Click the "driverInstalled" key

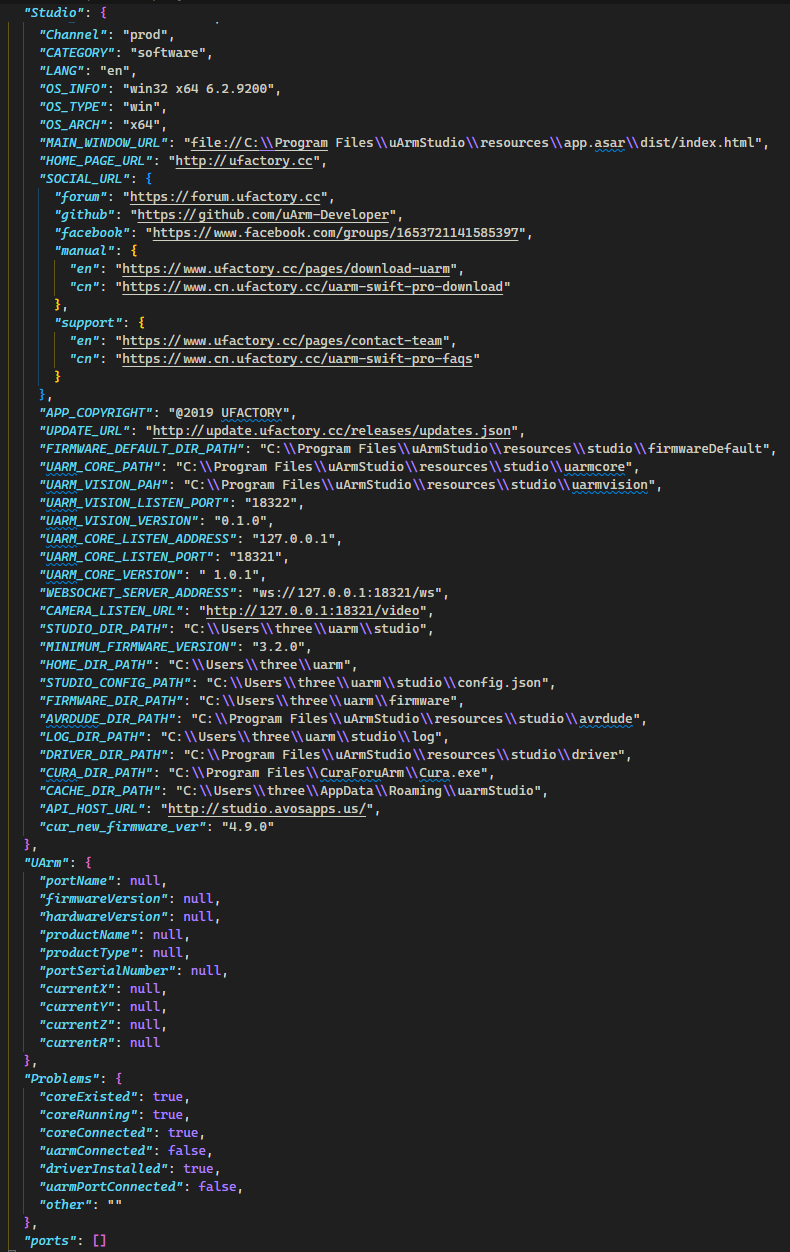pyautogui.click(x=102, y=1168)
